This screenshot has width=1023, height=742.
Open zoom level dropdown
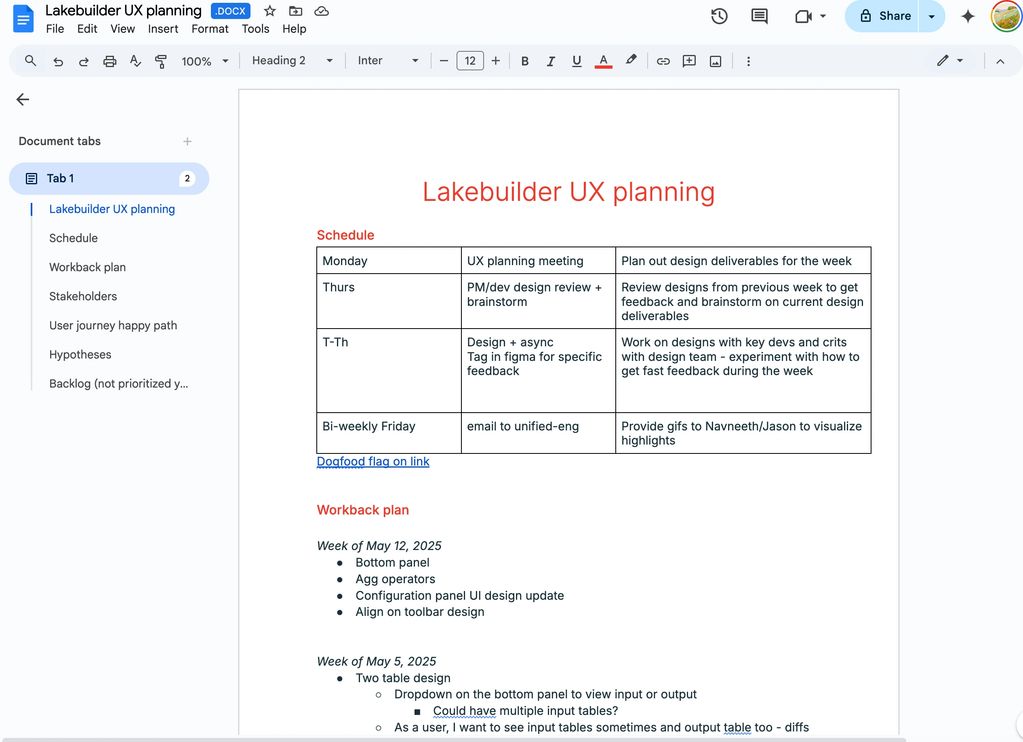205,61
